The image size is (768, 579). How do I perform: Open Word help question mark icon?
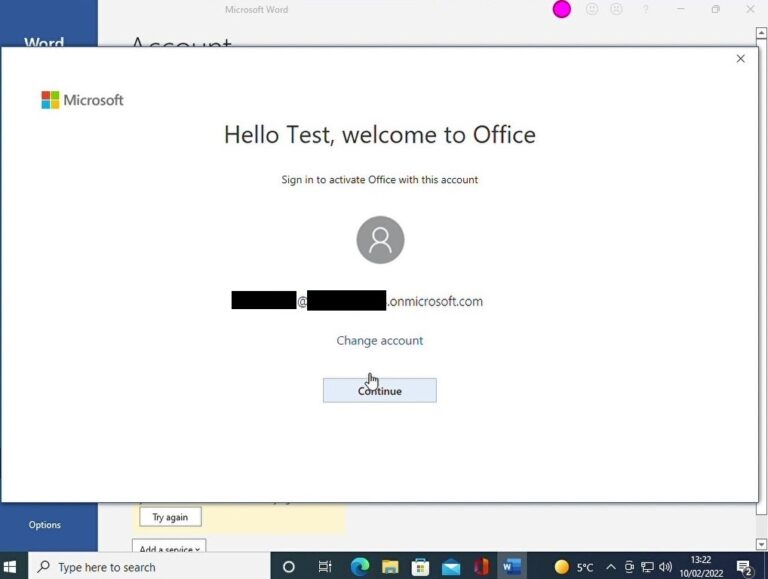click(x=646, y=9)
